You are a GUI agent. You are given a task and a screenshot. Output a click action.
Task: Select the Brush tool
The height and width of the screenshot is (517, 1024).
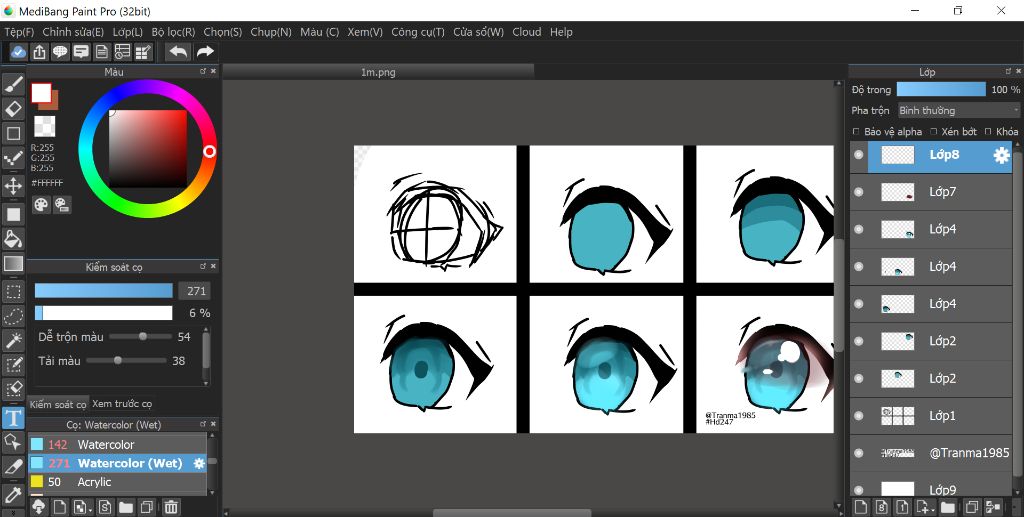click(13, 84)
